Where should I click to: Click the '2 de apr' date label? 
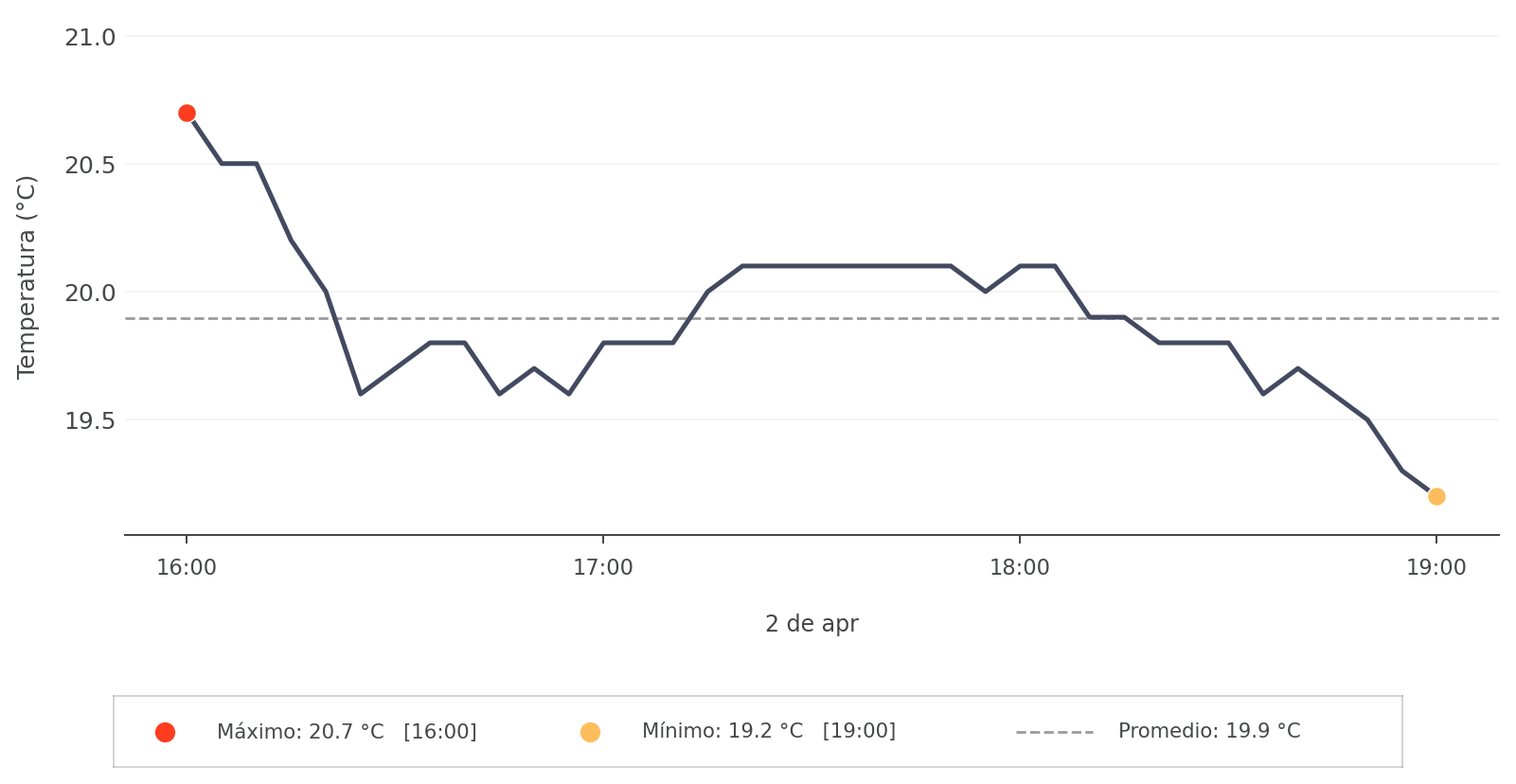tap(812, 624)
